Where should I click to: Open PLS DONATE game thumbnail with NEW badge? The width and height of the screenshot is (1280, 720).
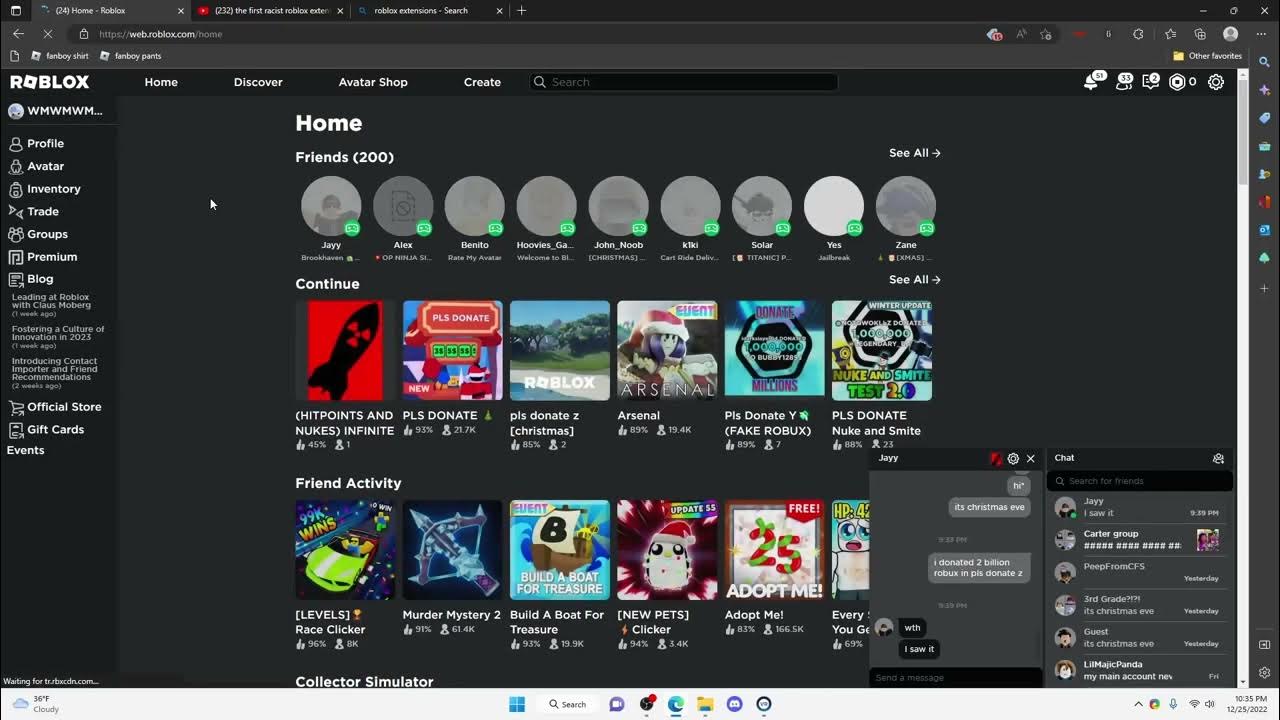pyautogui.click(x=453, y=351)
